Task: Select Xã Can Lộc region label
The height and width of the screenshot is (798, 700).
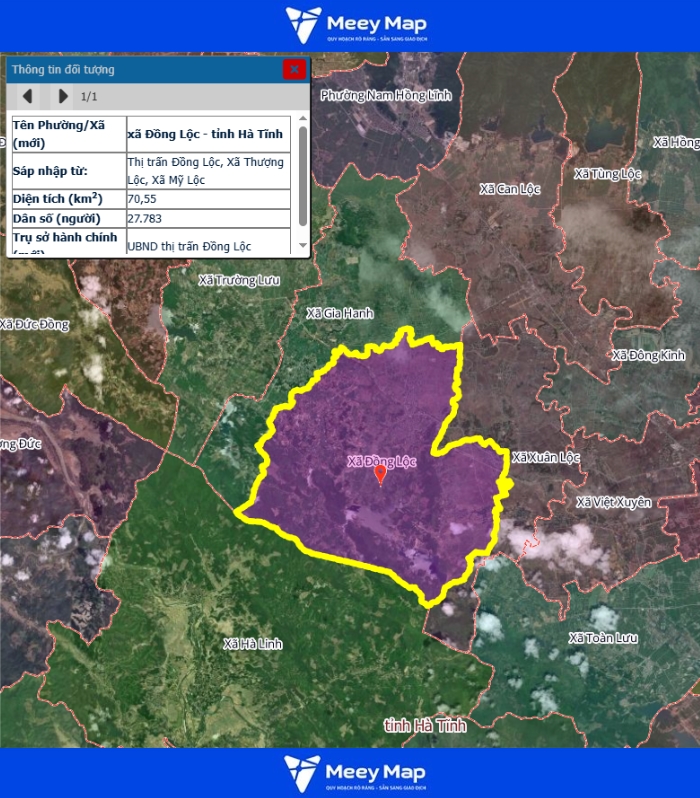Action: 510,188
